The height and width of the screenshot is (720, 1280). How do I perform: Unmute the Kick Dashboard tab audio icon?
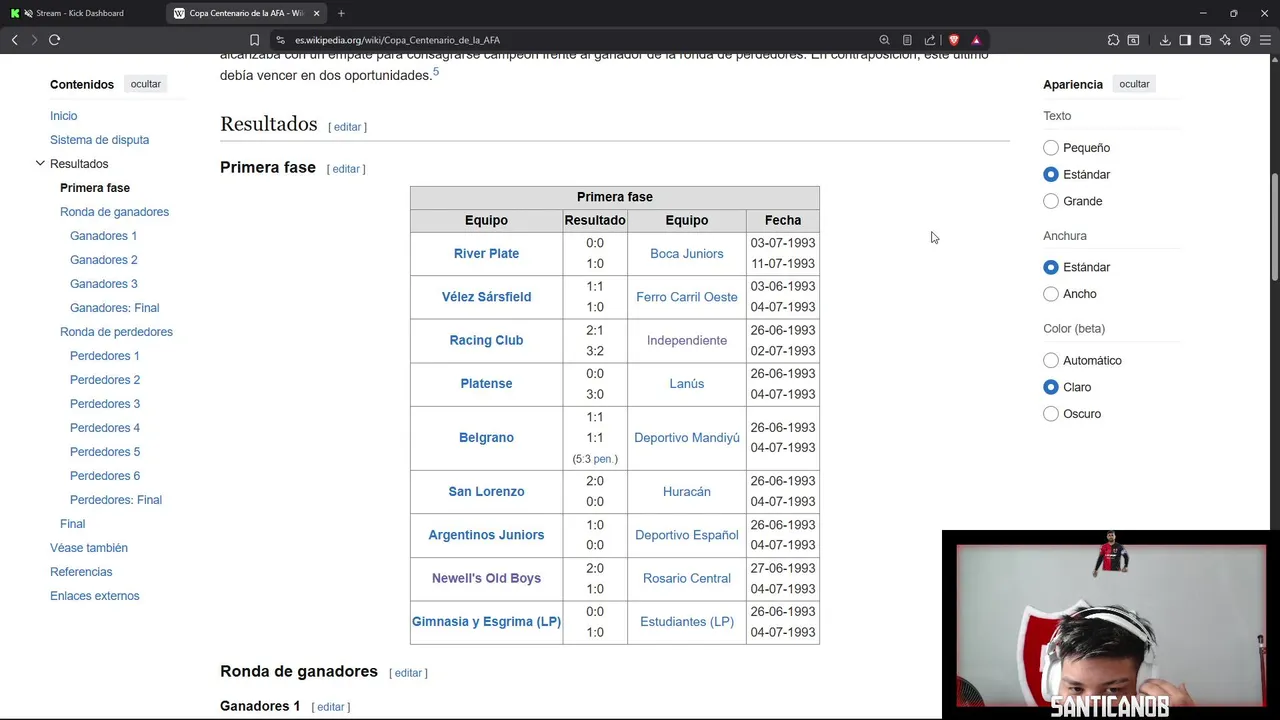pos(28,13)
